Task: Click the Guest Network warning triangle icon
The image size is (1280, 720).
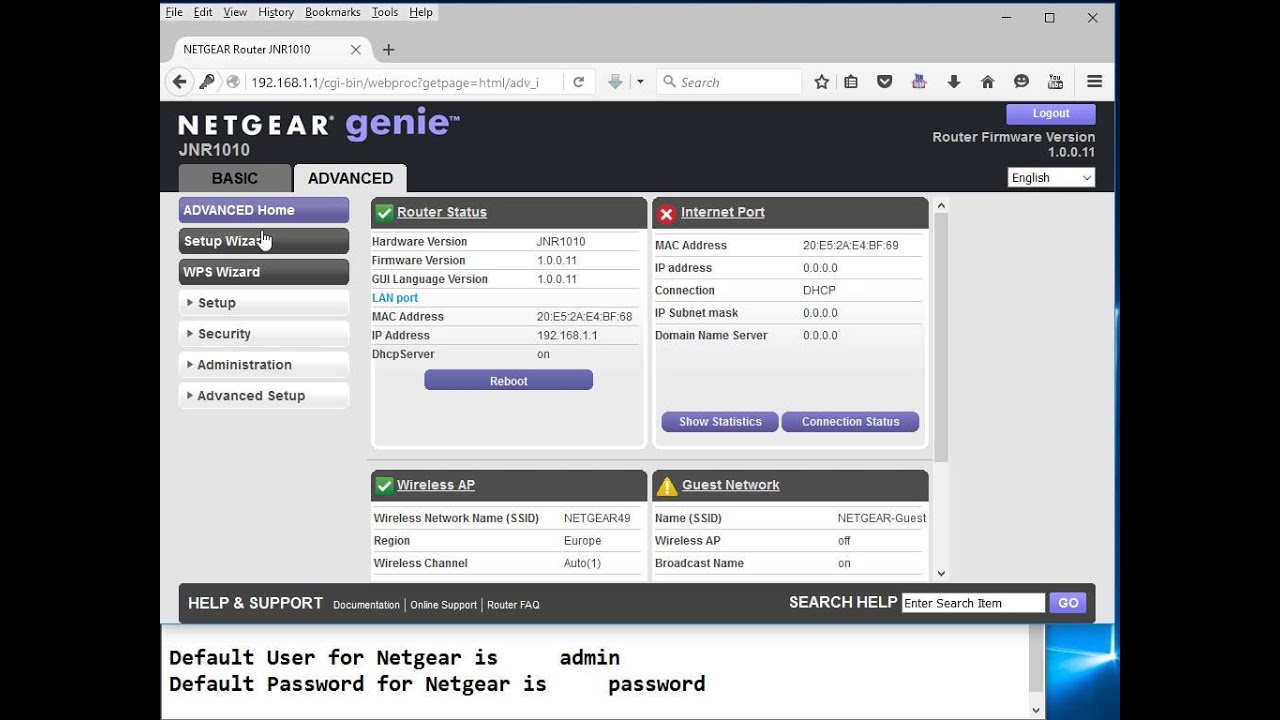Action: pos(667,485)
